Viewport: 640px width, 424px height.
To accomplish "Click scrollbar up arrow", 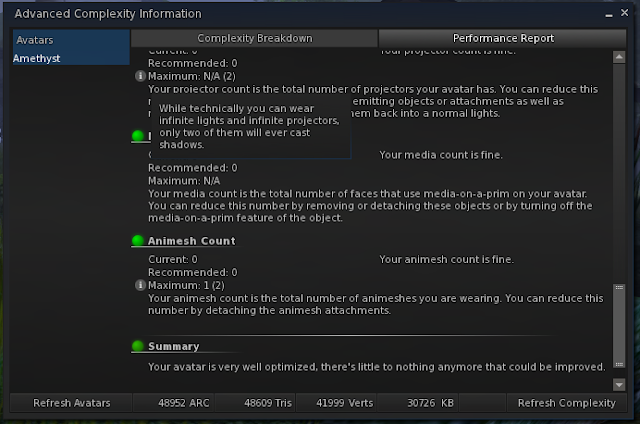I will pyautogui.click(x=619, y=57).
